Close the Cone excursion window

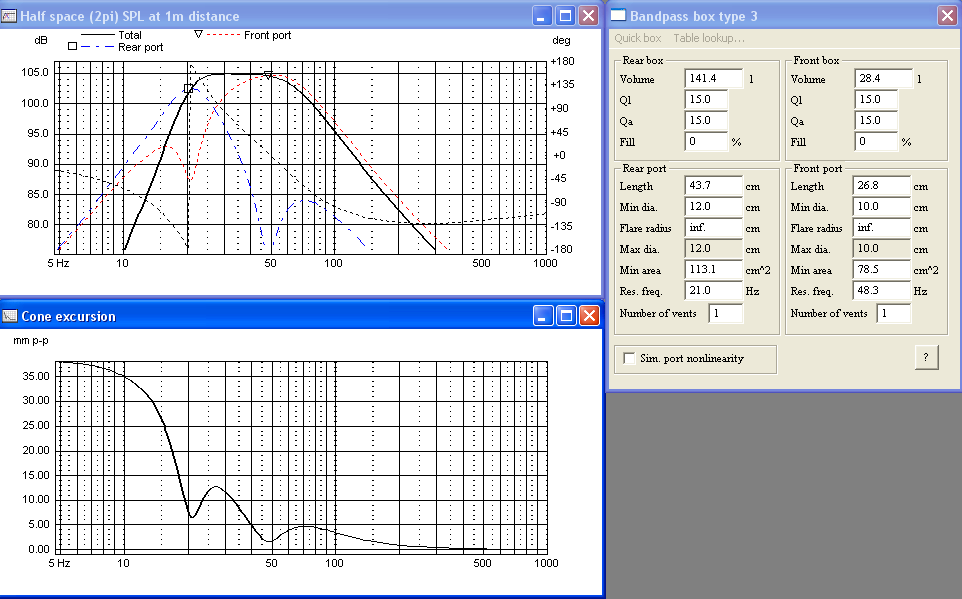(589, 315)
